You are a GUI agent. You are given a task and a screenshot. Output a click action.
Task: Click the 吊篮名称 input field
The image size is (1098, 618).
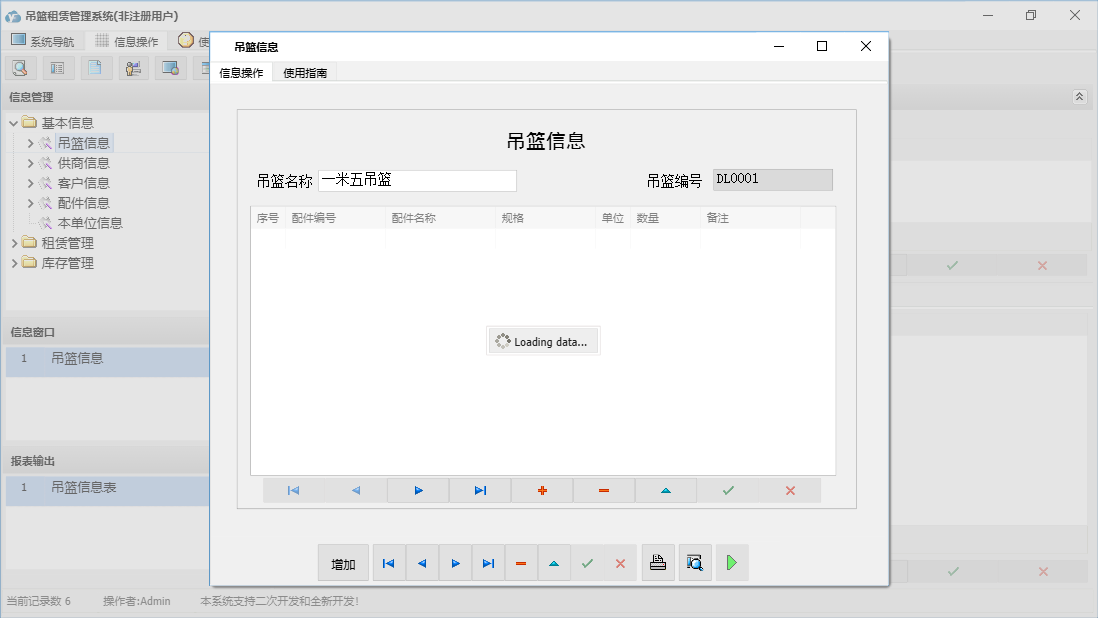pyautogui.click(x=417, y=181)
